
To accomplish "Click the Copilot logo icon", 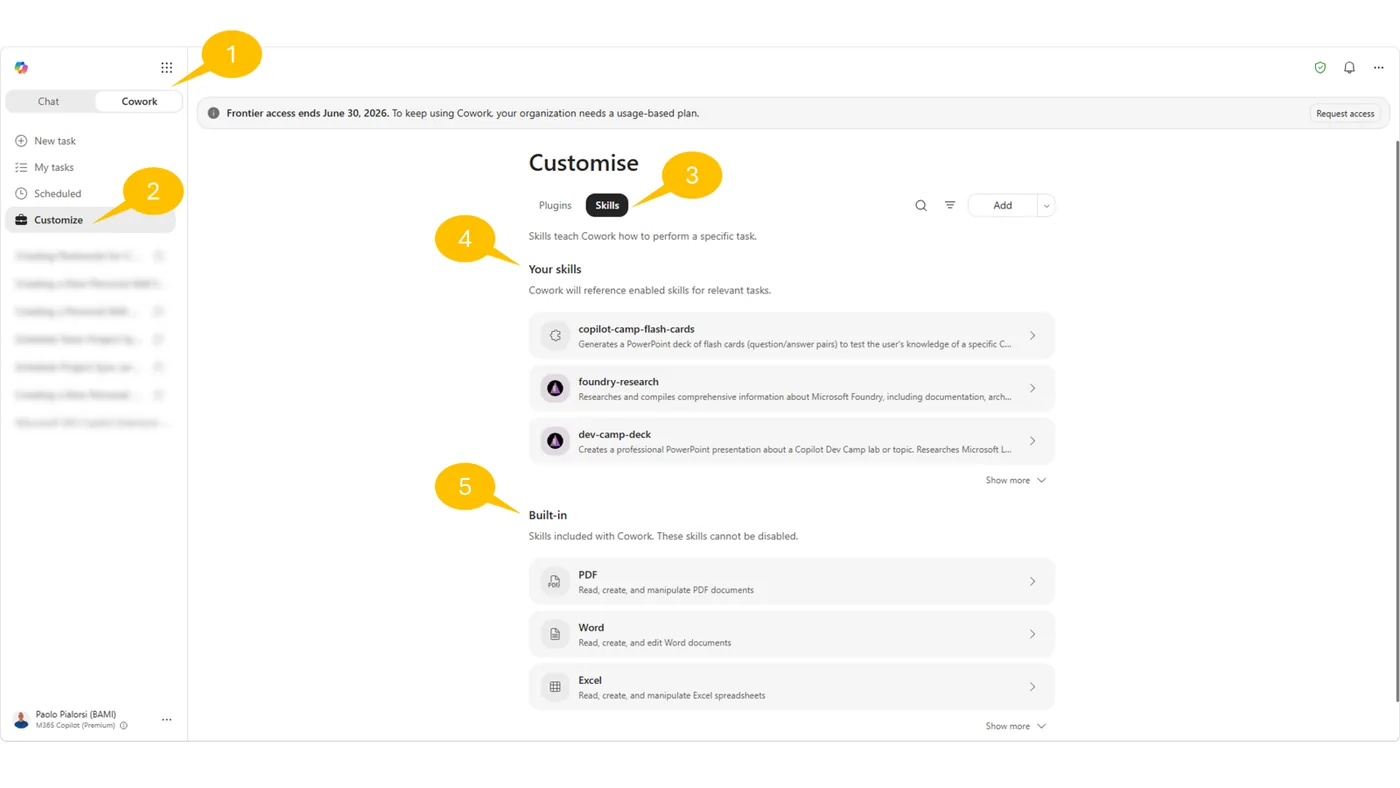I will point(21,68).
